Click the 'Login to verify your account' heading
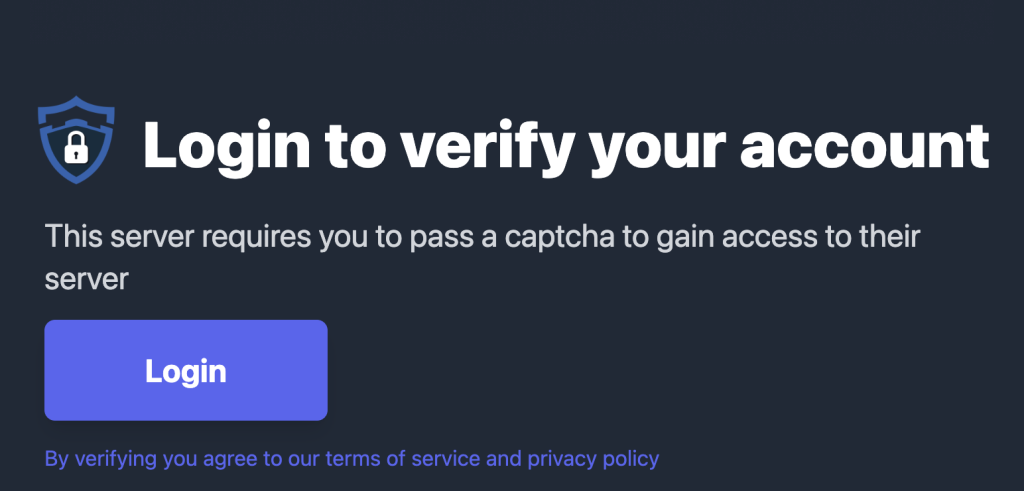Screen dimensions: 1024x491 tap(566, 147)
